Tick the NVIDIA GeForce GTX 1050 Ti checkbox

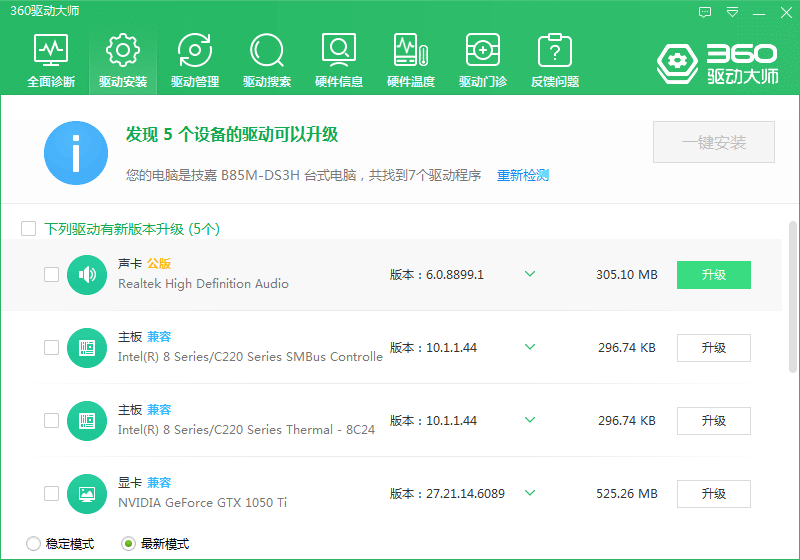pos(52,493)
